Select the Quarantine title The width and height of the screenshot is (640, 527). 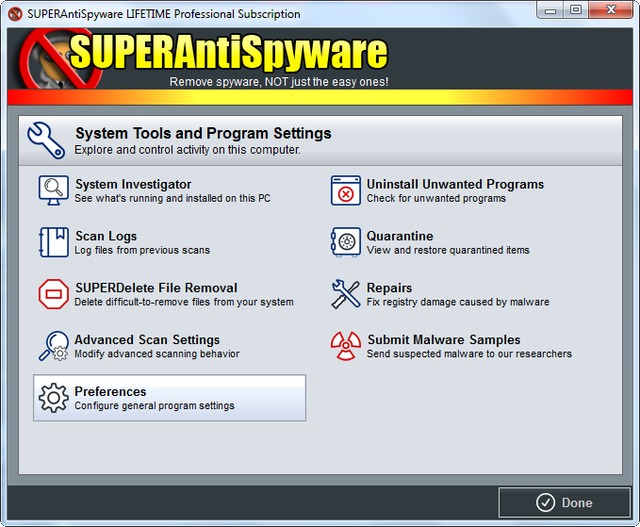(x=400, y=236)
